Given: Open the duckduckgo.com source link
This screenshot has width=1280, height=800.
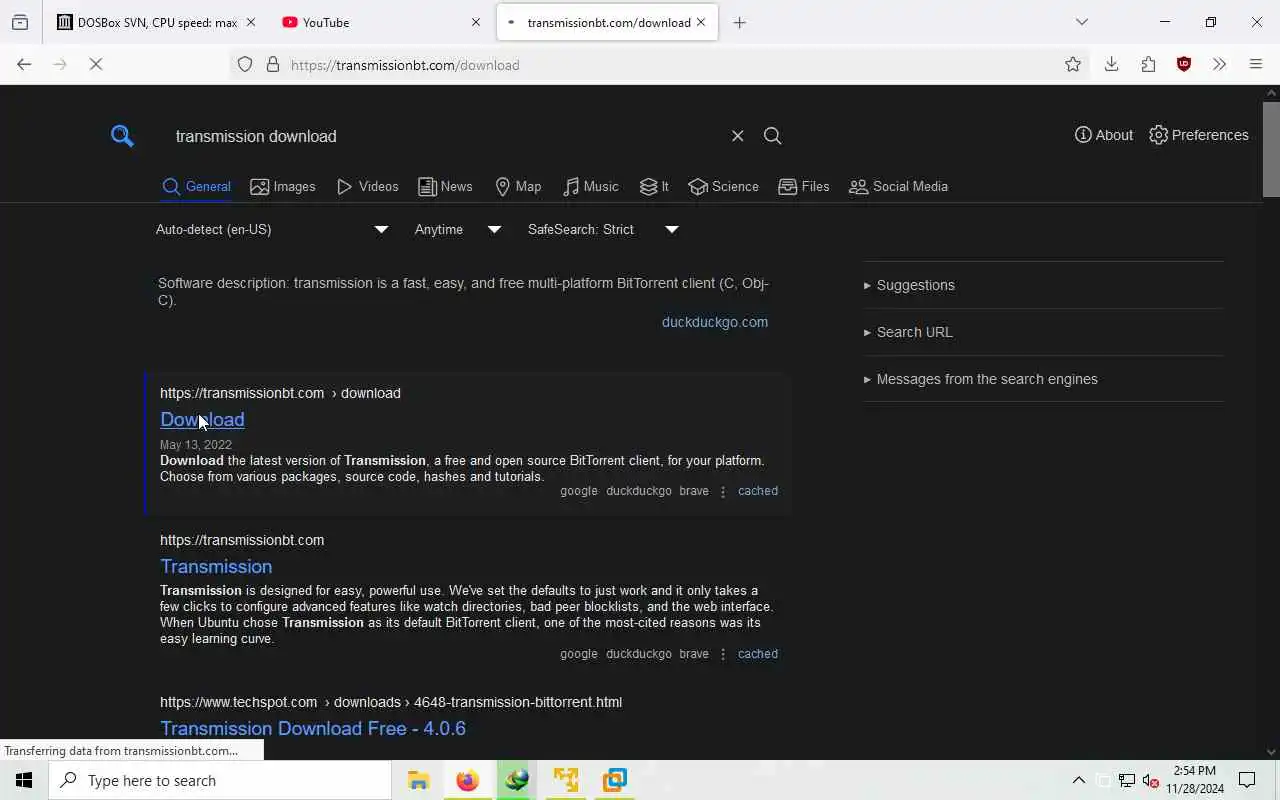Looking at the screenshot, I should click(x=714, y=322).
